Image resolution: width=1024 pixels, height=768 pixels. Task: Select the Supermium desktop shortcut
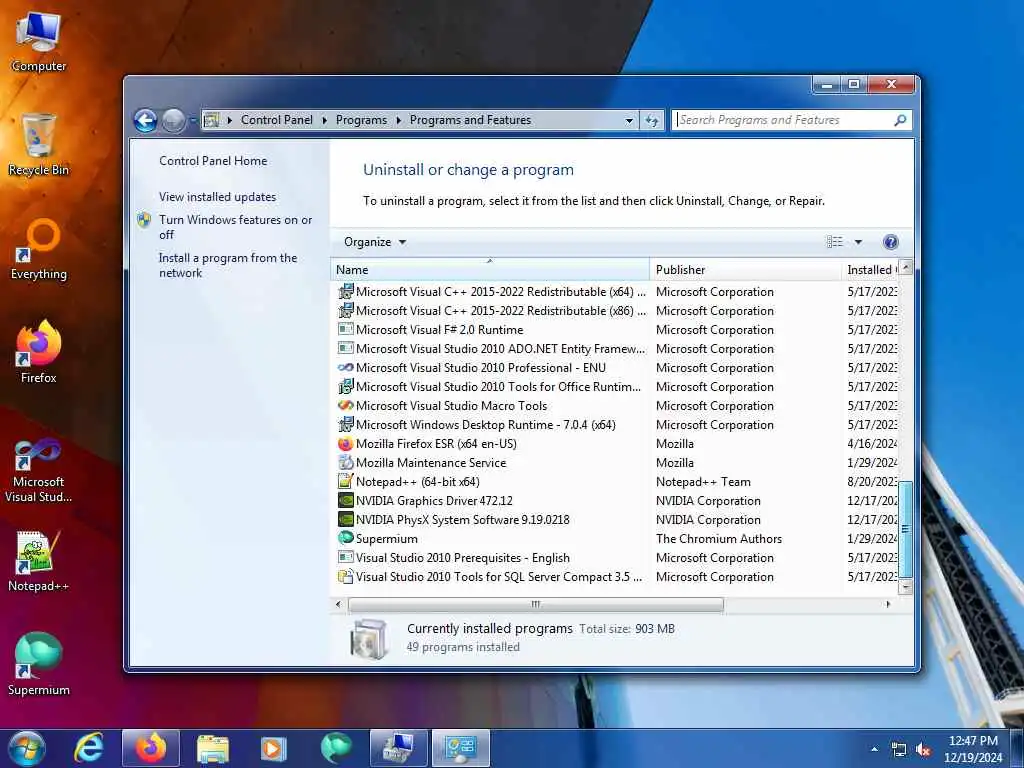[x=39, y=665]
